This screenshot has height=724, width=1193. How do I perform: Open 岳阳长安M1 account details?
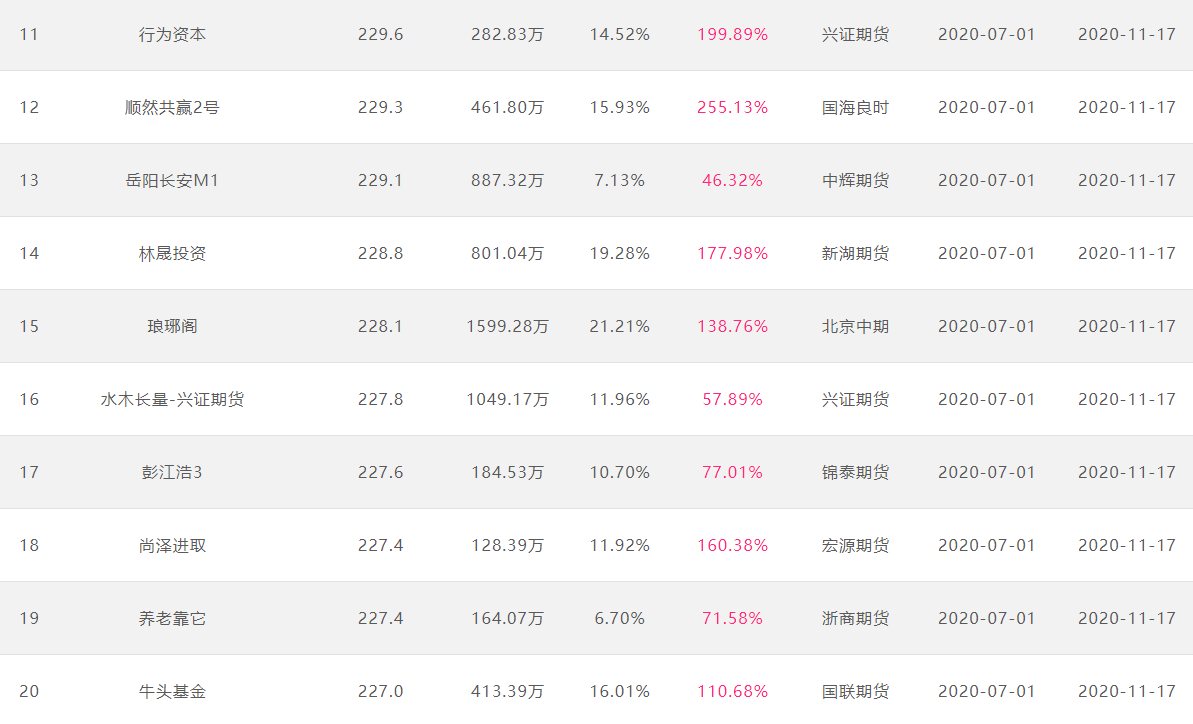pos(172,181)
